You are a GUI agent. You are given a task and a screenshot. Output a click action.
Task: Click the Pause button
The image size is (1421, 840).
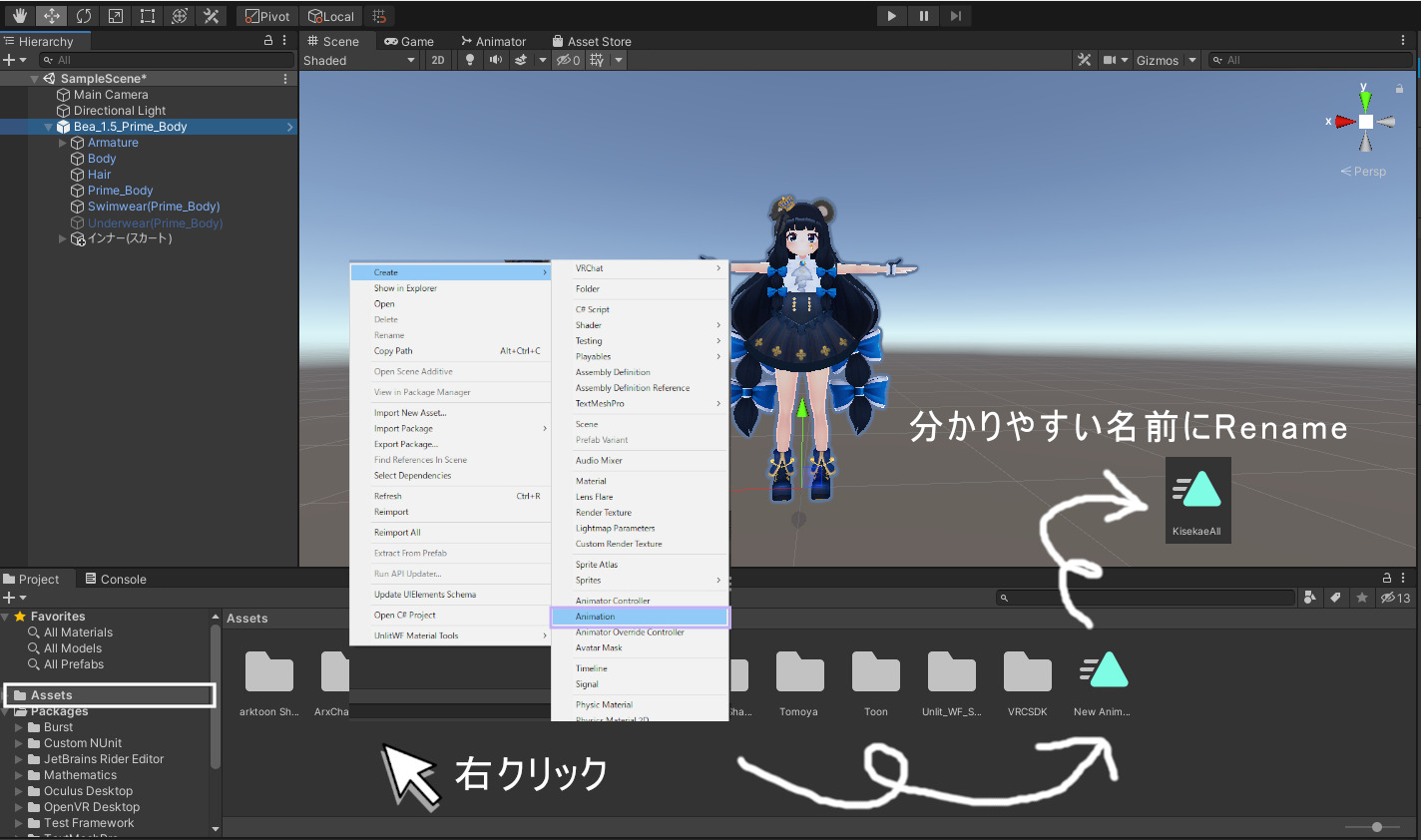coord(924,16)
